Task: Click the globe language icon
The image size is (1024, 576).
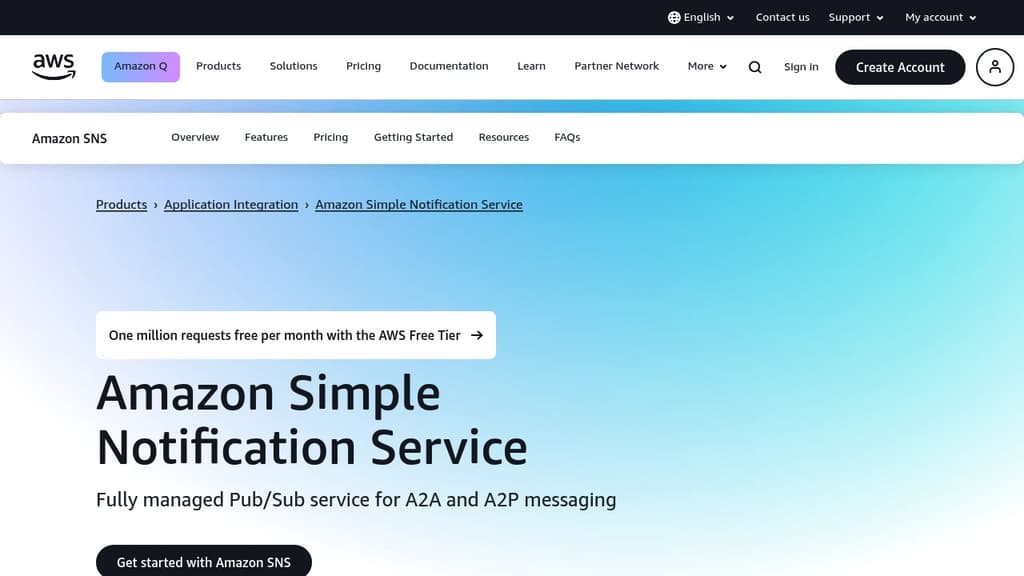Action: (674, 18)
